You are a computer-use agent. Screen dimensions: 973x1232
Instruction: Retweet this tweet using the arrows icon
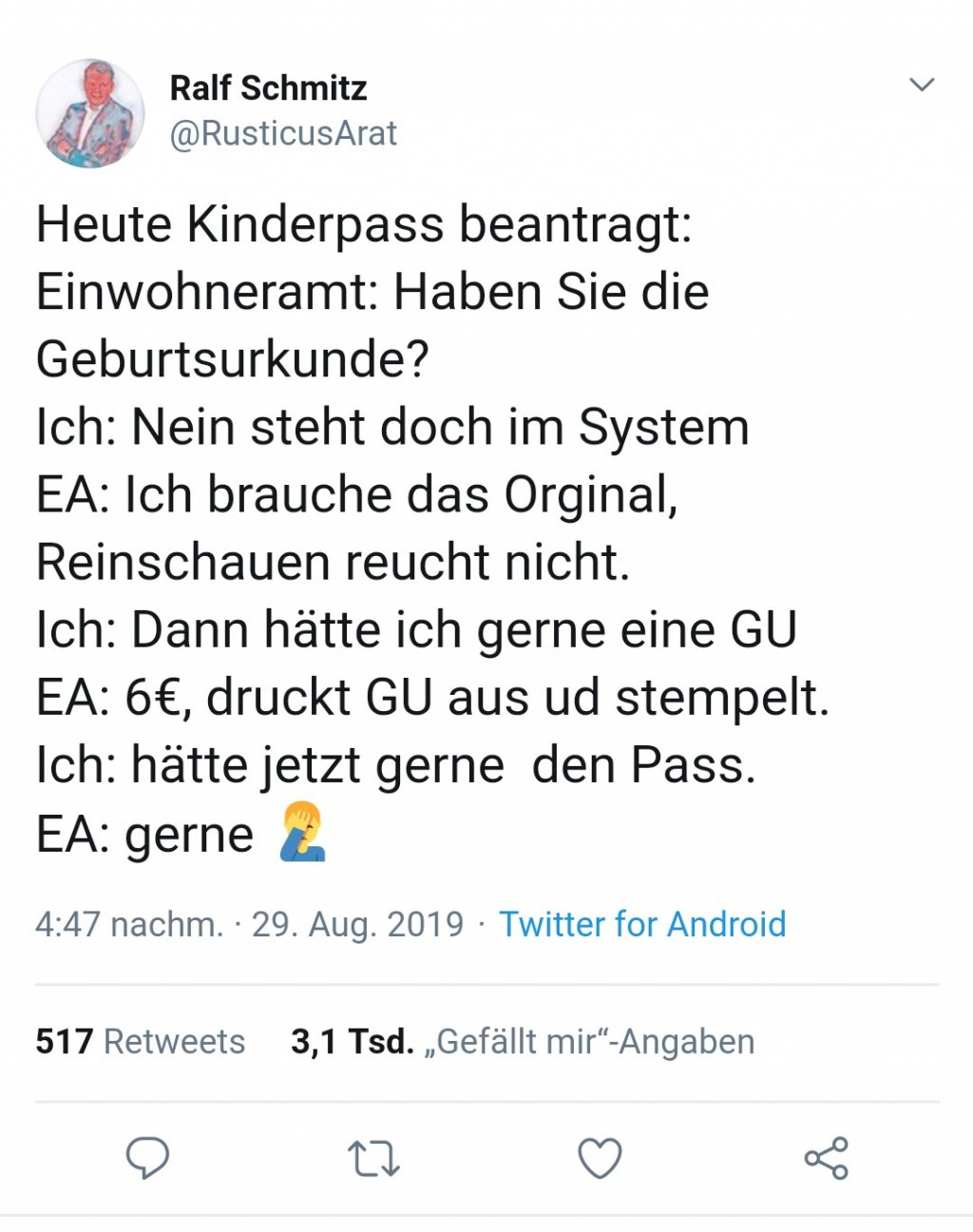373,1159
